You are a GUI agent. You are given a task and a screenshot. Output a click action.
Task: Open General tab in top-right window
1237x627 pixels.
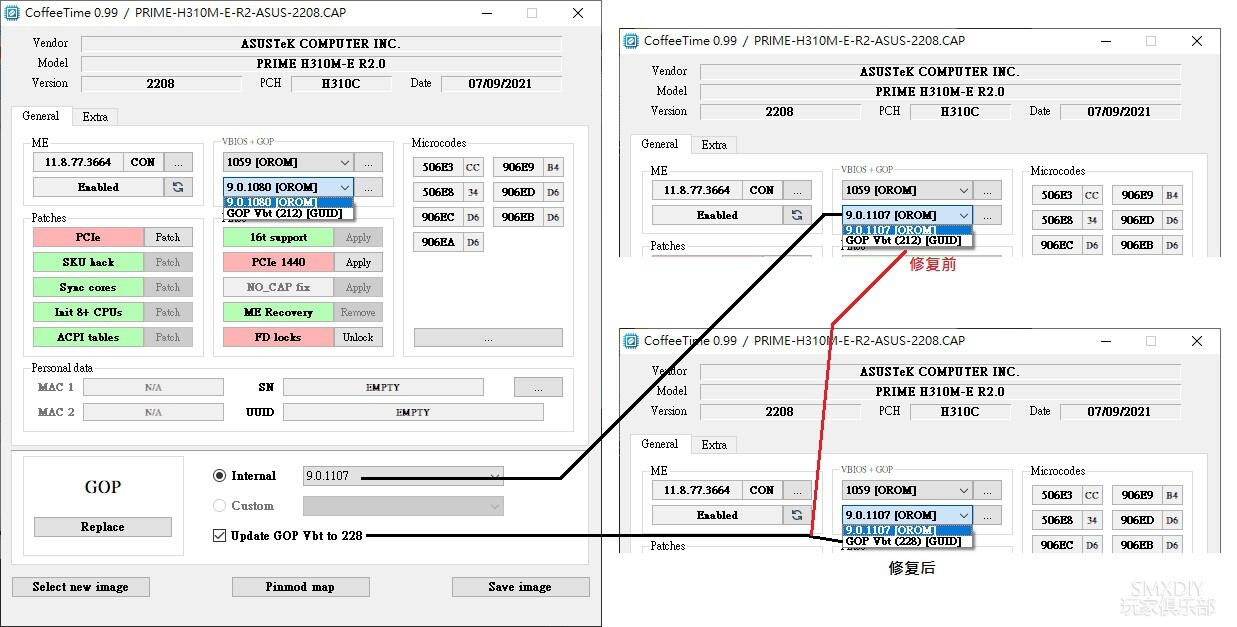click(660, 144)
